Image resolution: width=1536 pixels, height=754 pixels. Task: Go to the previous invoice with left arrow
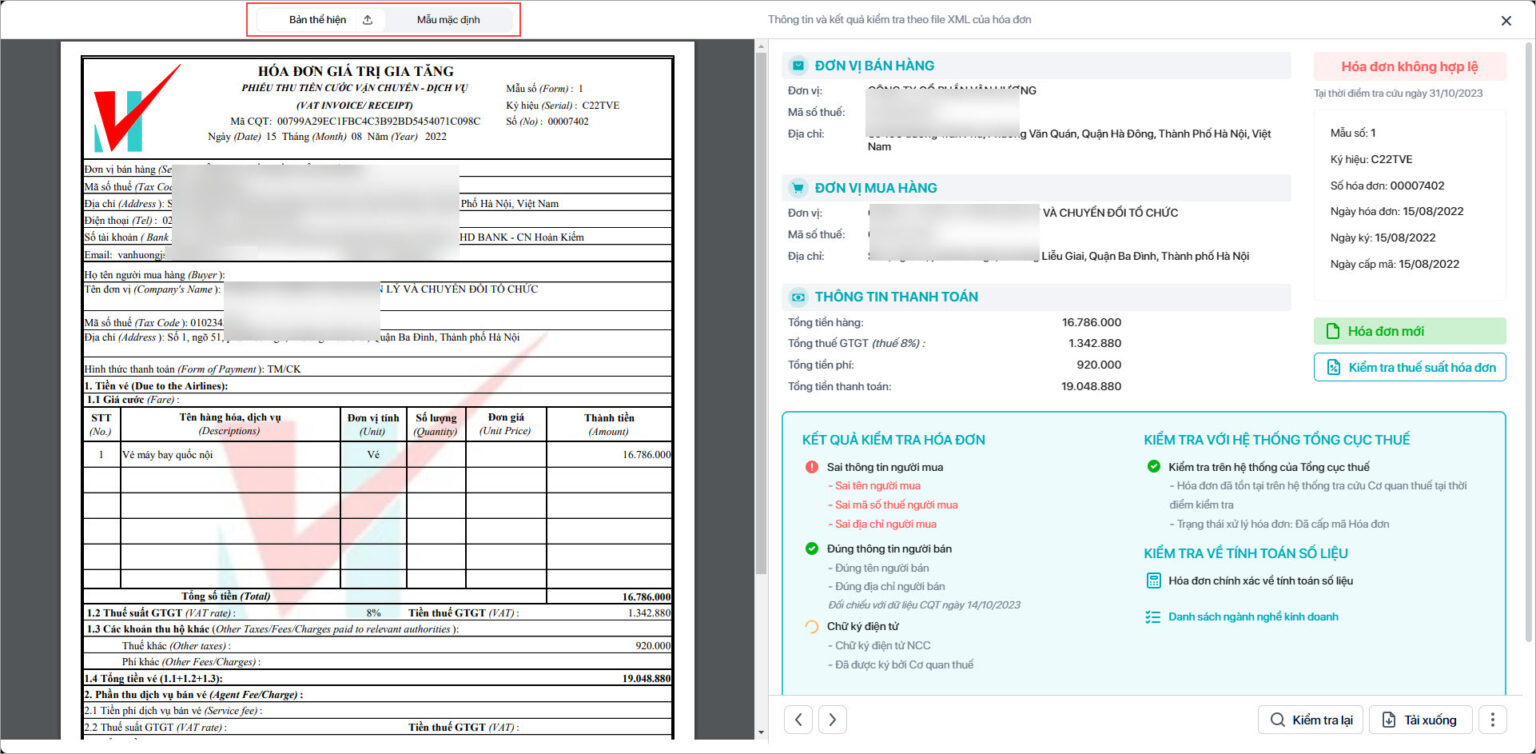(798, 719)
